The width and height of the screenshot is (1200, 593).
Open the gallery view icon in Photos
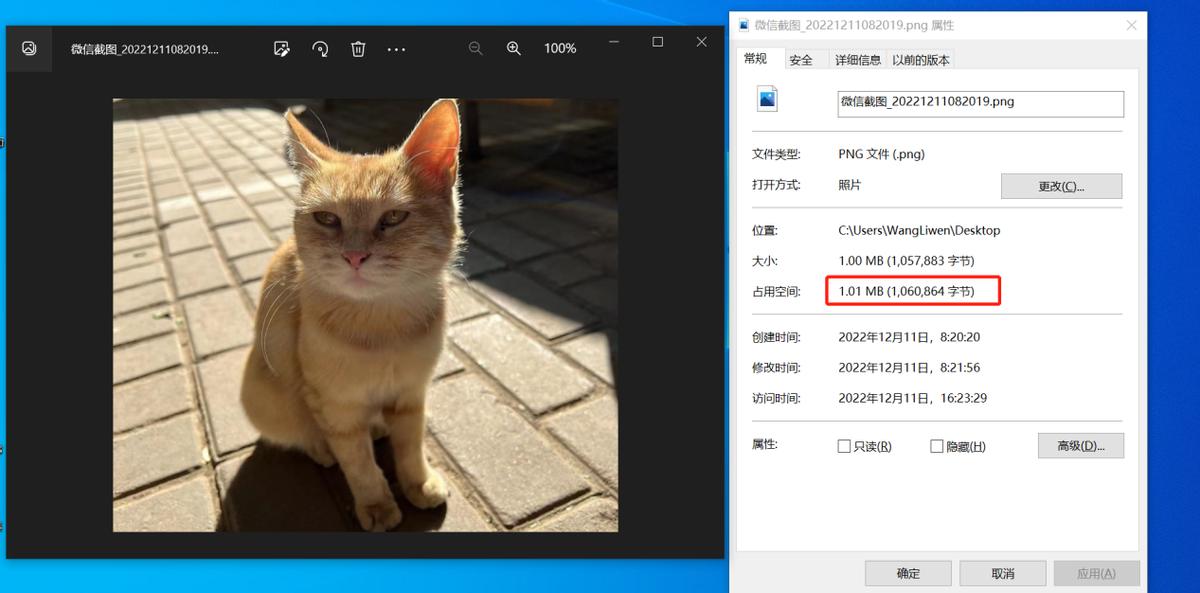[30, 48]
